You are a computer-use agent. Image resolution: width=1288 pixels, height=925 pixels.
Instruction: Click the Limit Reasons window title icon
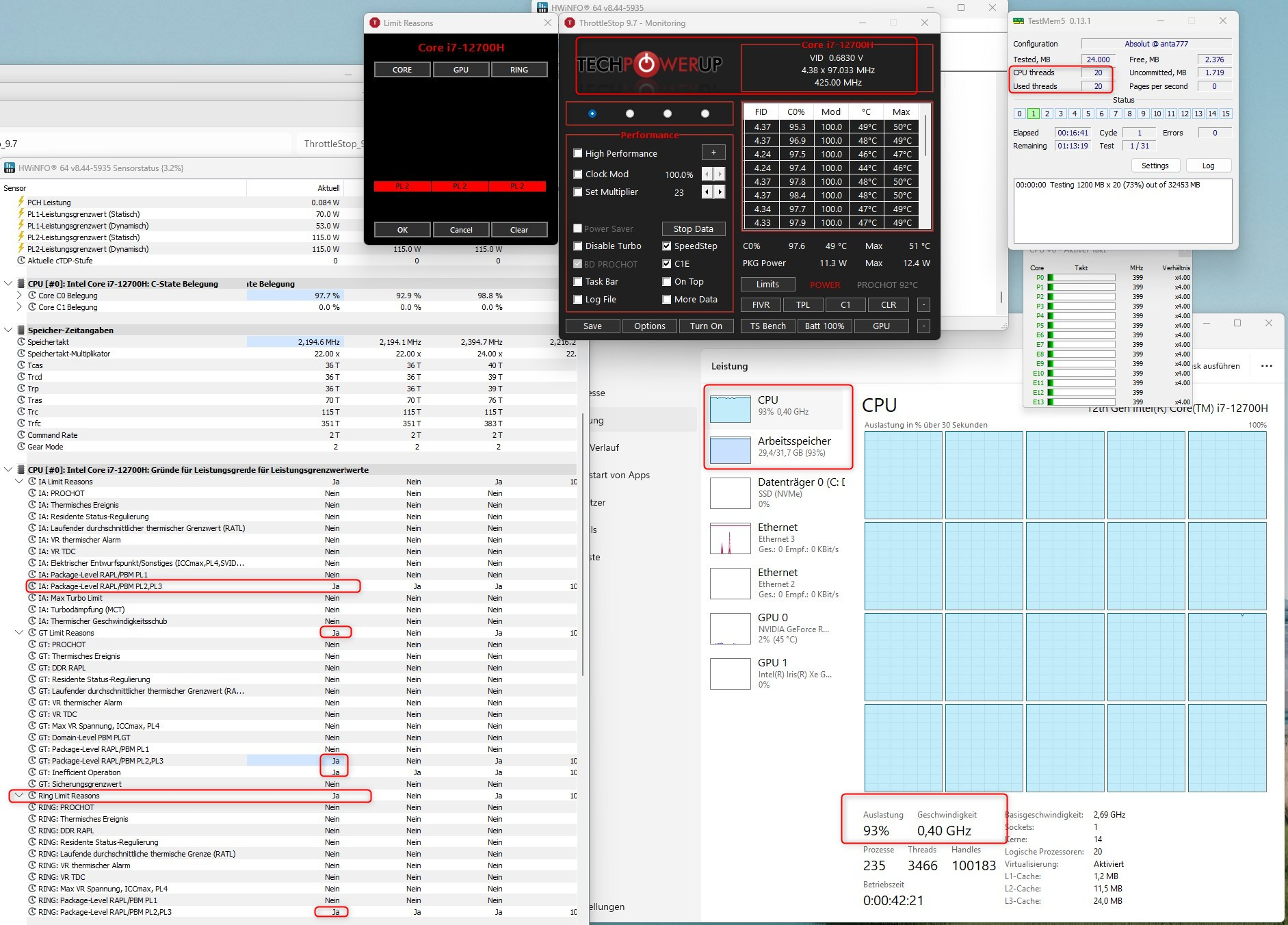pos(375,23)
